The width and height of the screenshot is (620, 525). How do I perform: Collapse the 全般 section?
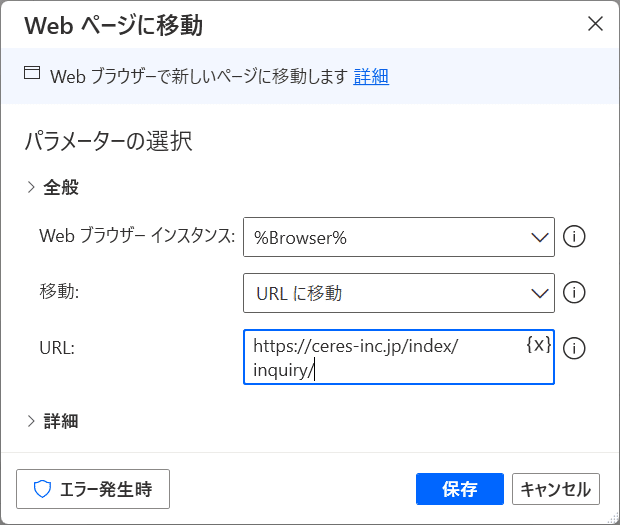pos(53,187)
